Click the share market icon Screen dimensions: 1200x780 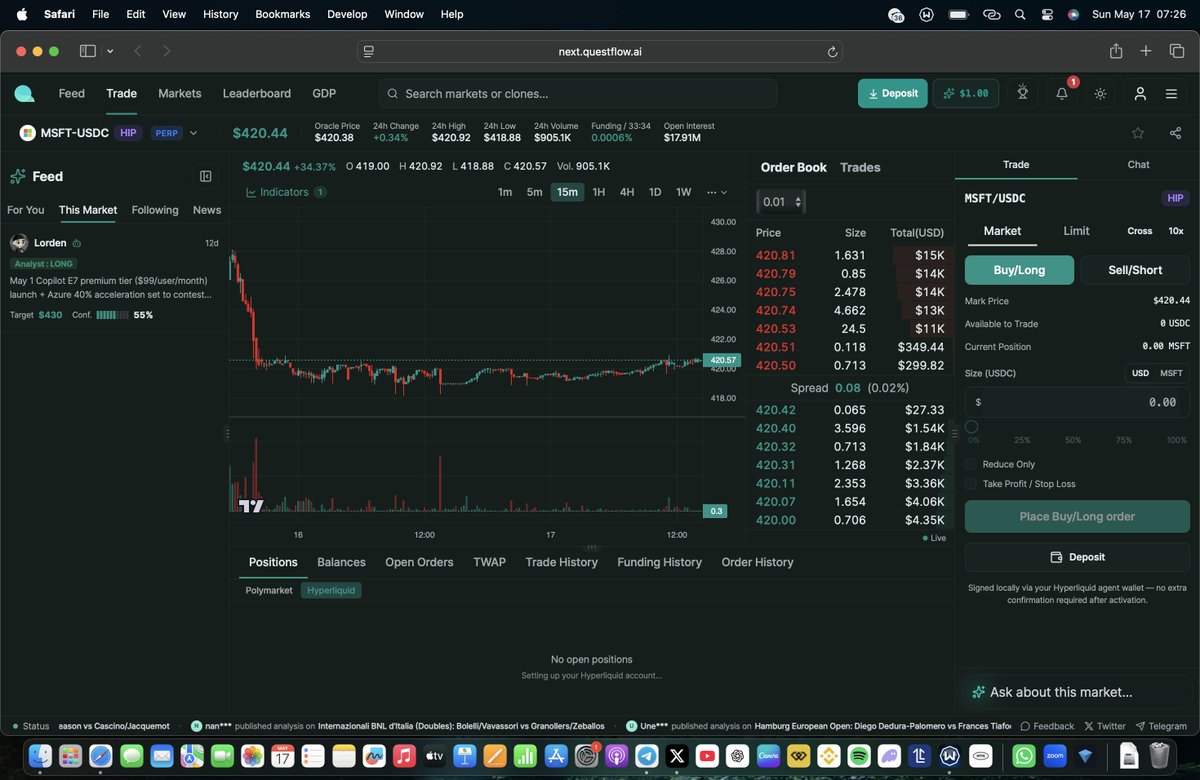[1175, 132]
